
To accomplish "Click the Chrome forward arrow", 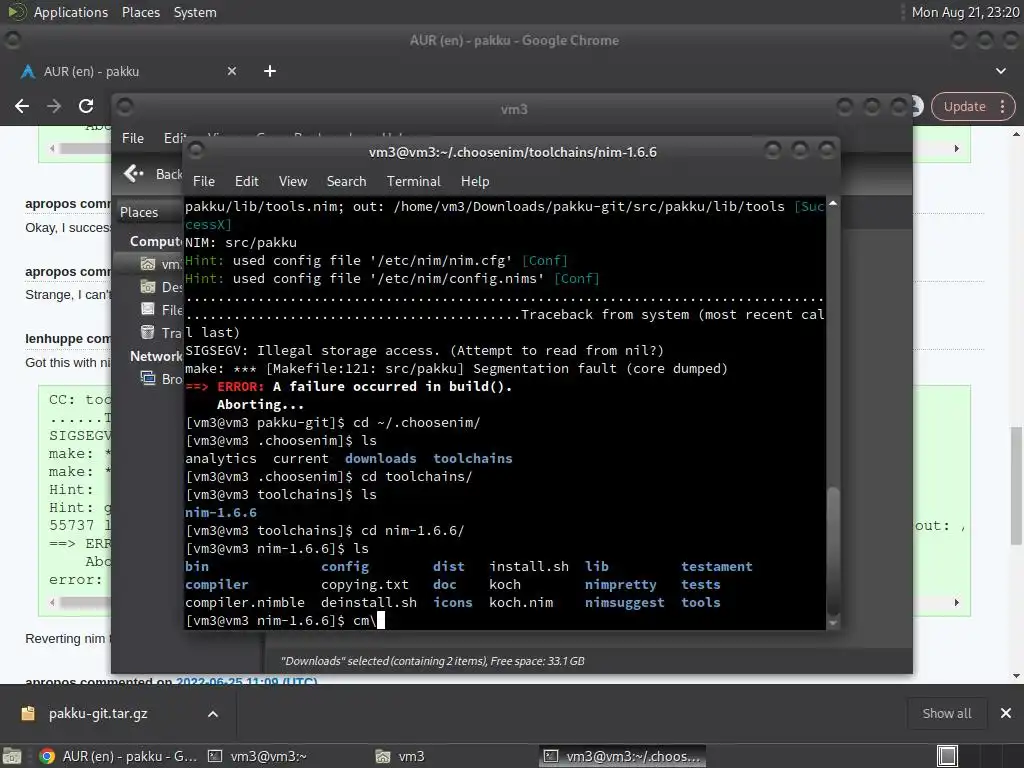I will (x=54, y=106).
